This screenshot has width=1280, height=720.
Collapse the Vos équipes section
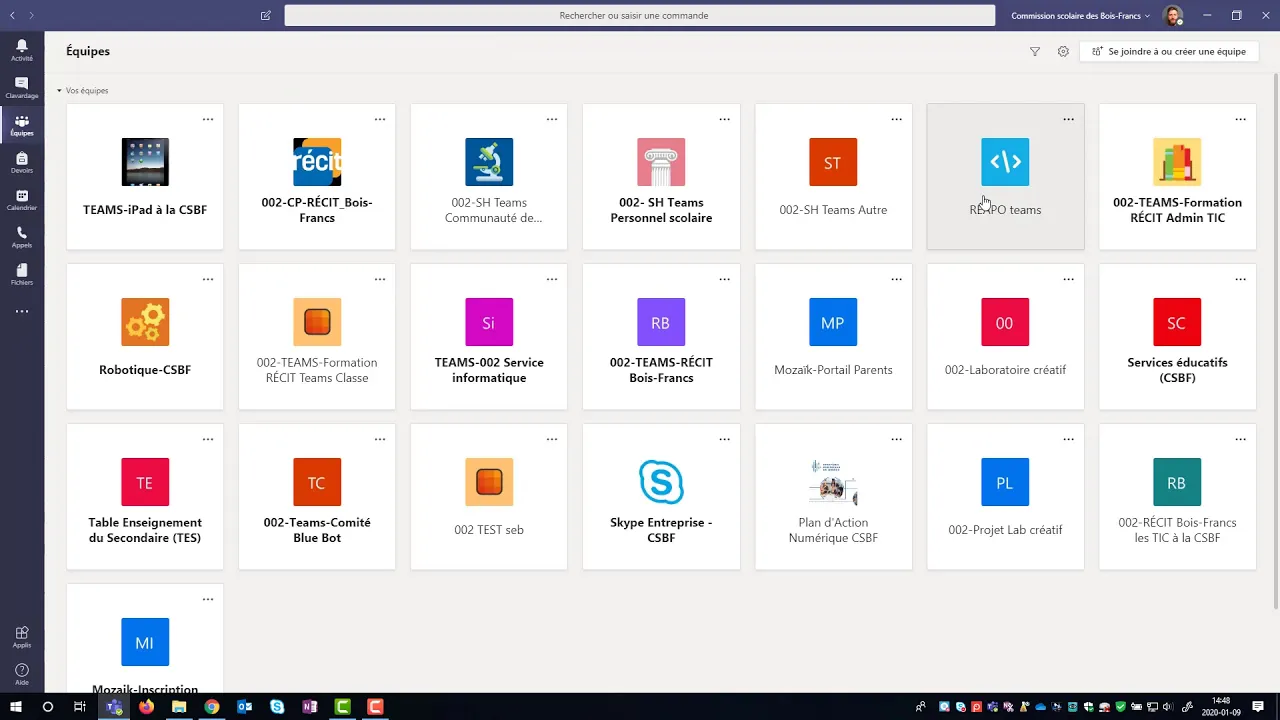(59, 91)
